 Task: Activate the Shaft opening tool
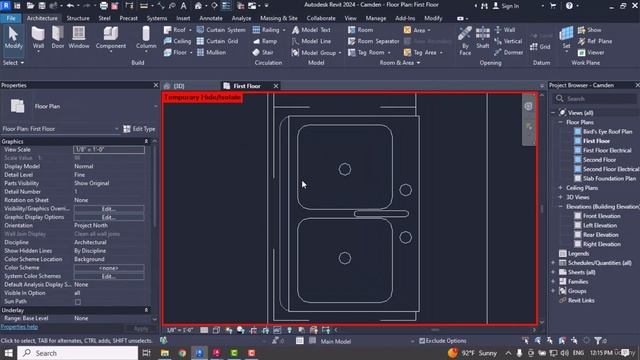482,38
